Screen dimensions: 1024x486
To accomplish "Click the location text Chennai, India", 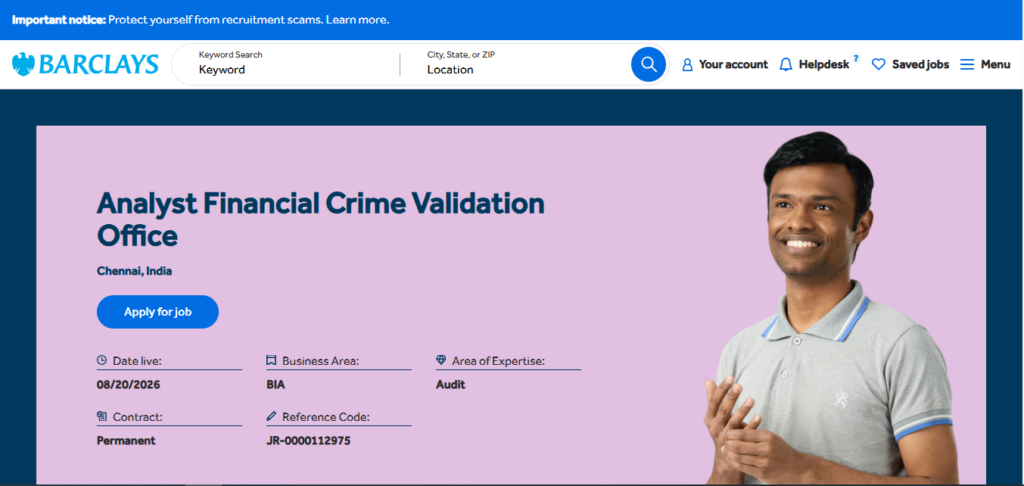I will [135, 270].
